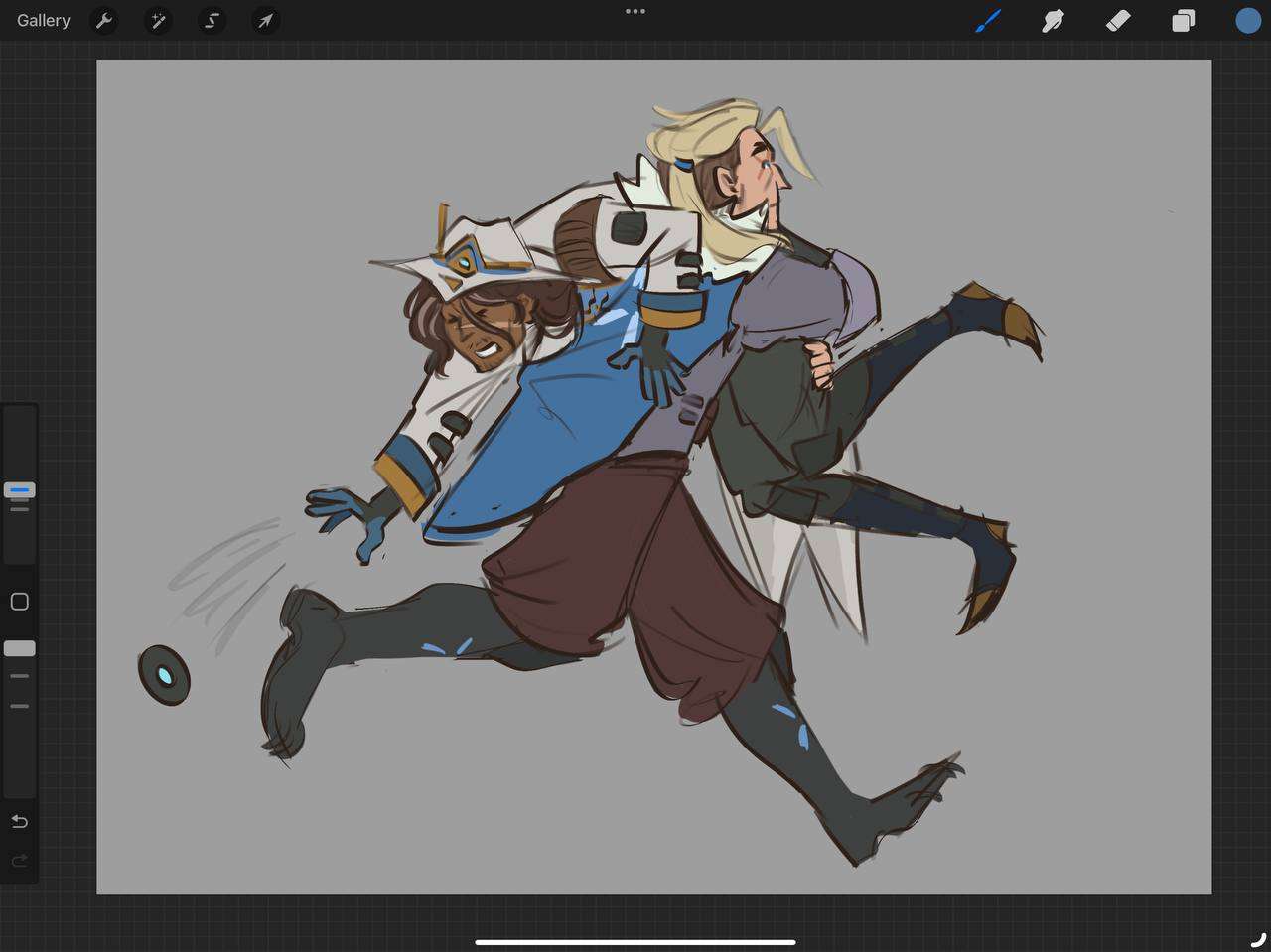Open the Layers panel

(x=1183, y=20)
